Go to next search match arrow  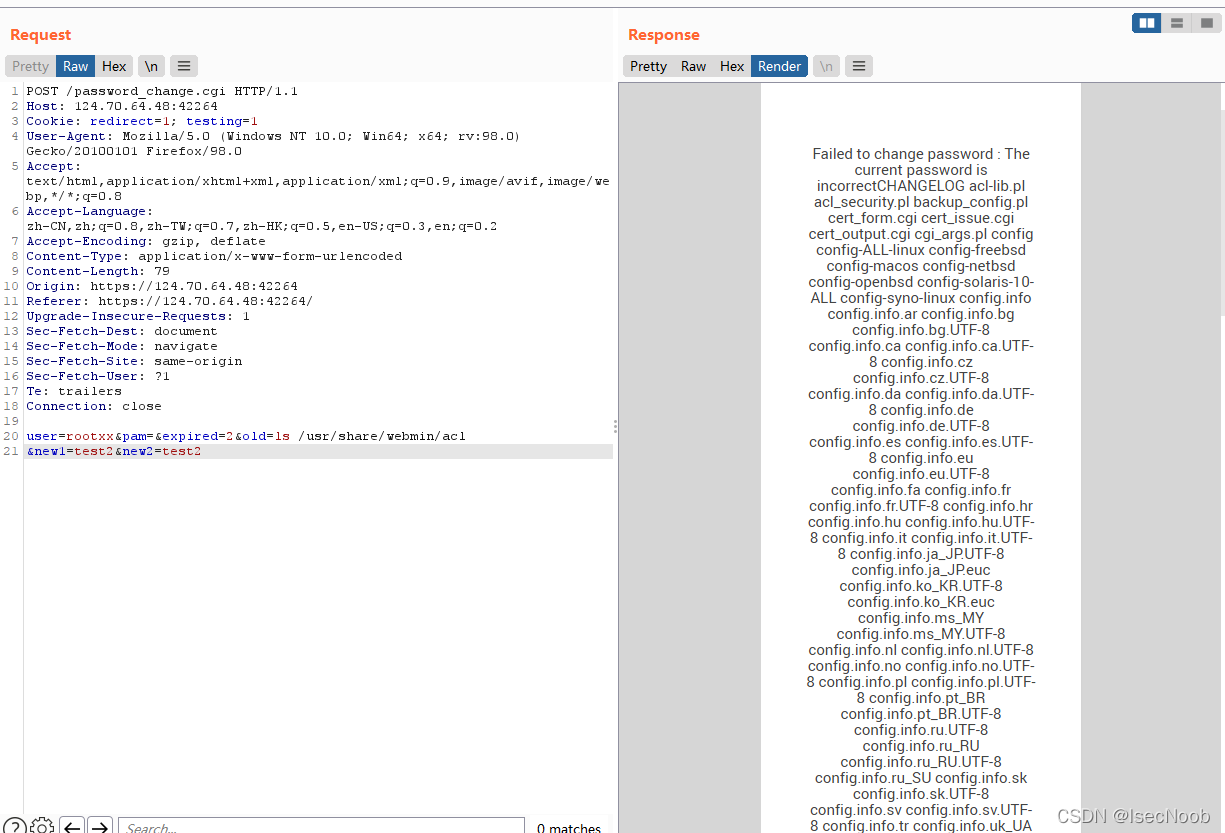pos(99,826)
